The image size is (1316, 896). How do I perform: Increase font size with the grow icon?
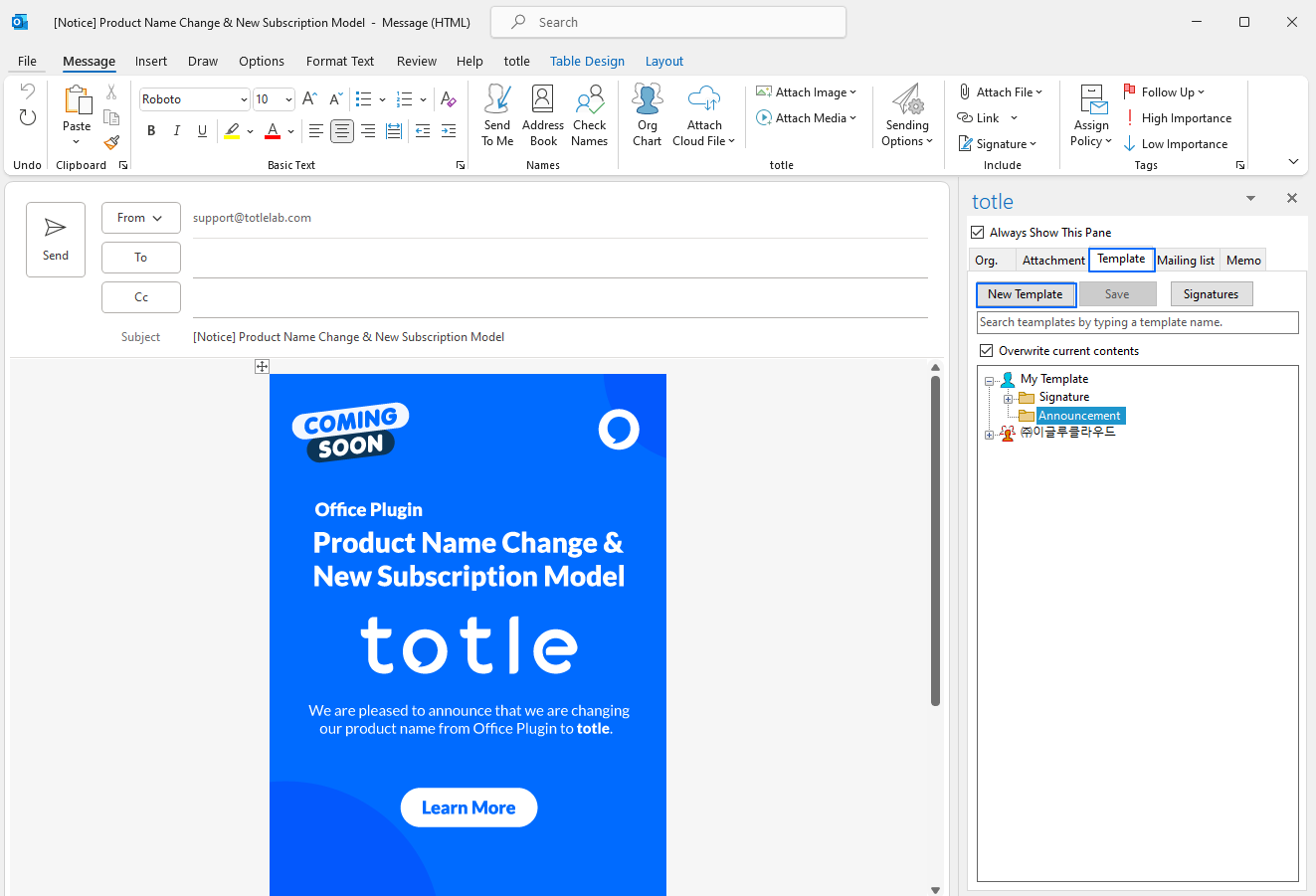pos(309,99)
